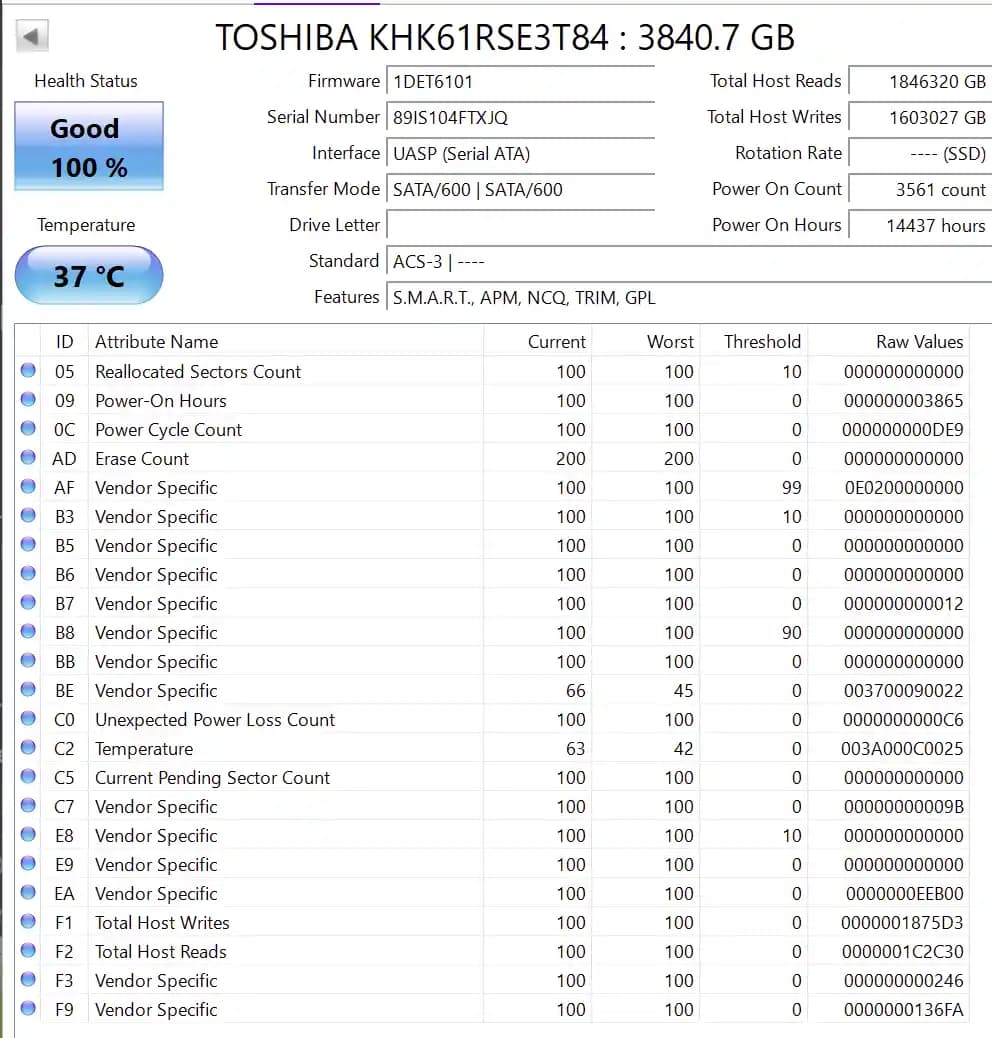Click the Good 100% health status button

88,146
